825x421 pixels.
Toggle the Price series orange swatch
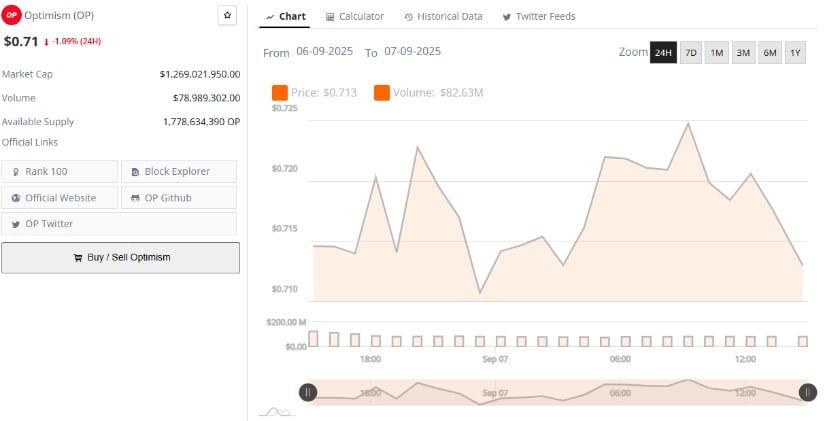tap(280, 93)
